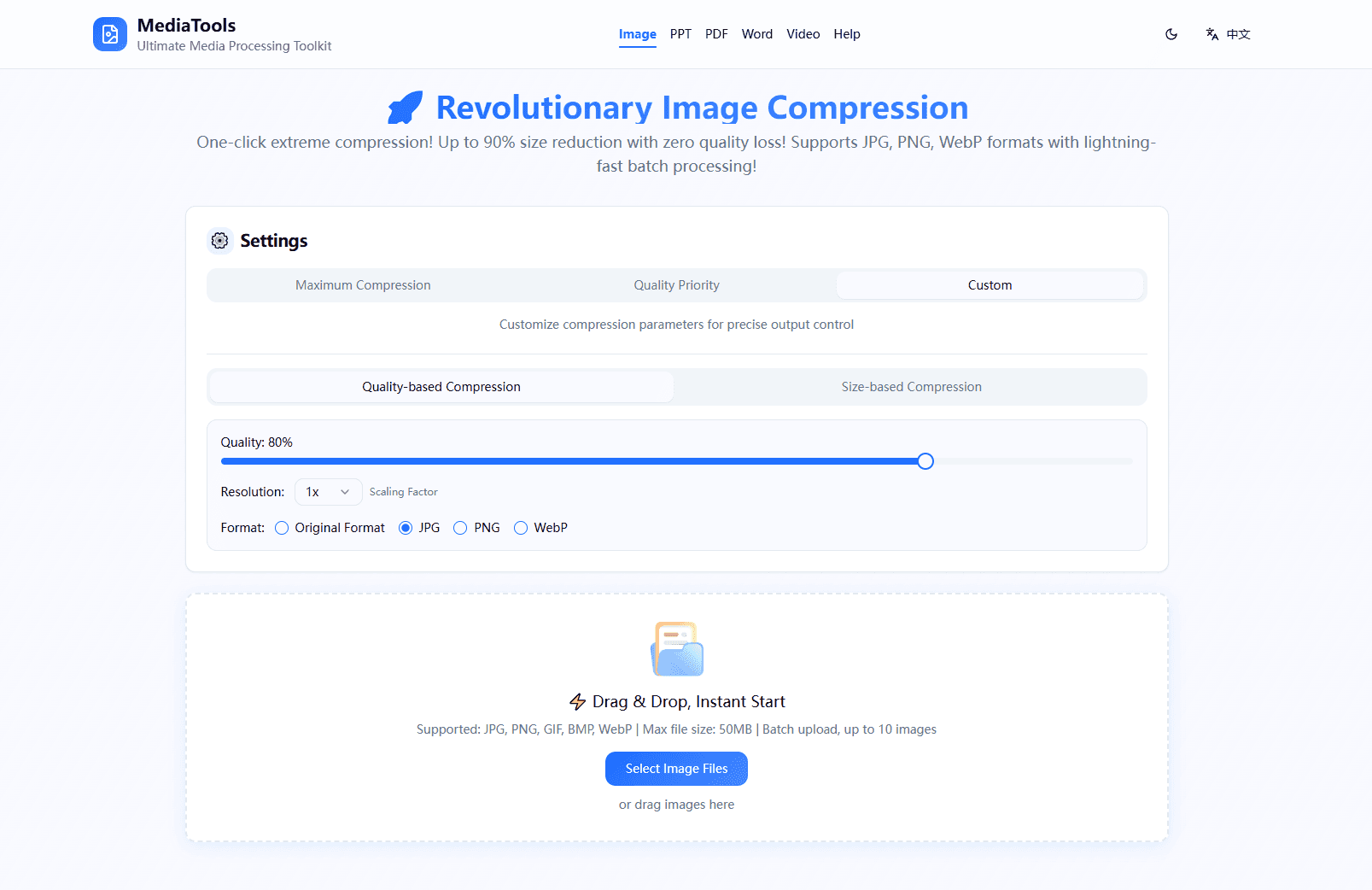Switch to Size-based Compression
This screenshot has width=1372, height=890.
(x=911, y=387)
